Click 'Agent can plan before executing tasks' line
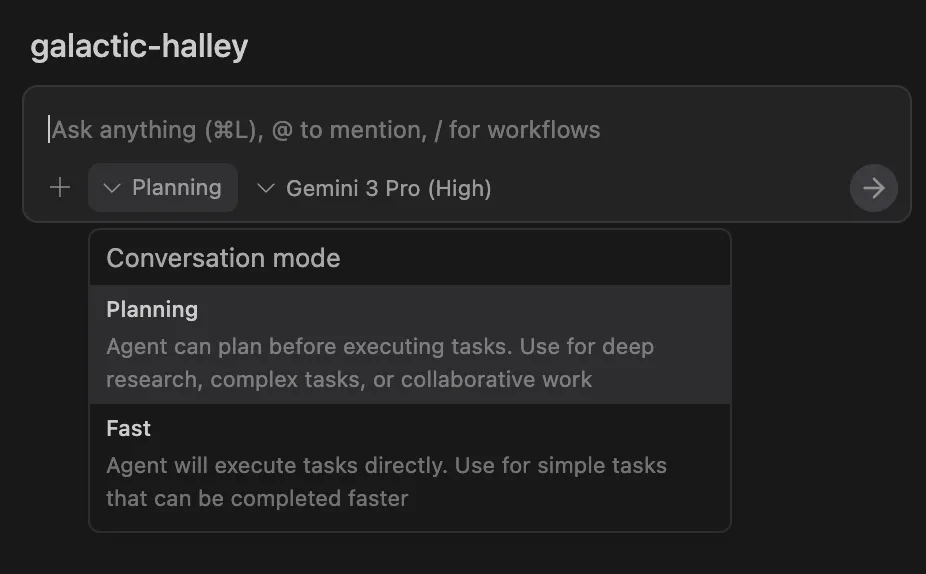This screenshot has height=574, width=926. click(x=380, y=347)
